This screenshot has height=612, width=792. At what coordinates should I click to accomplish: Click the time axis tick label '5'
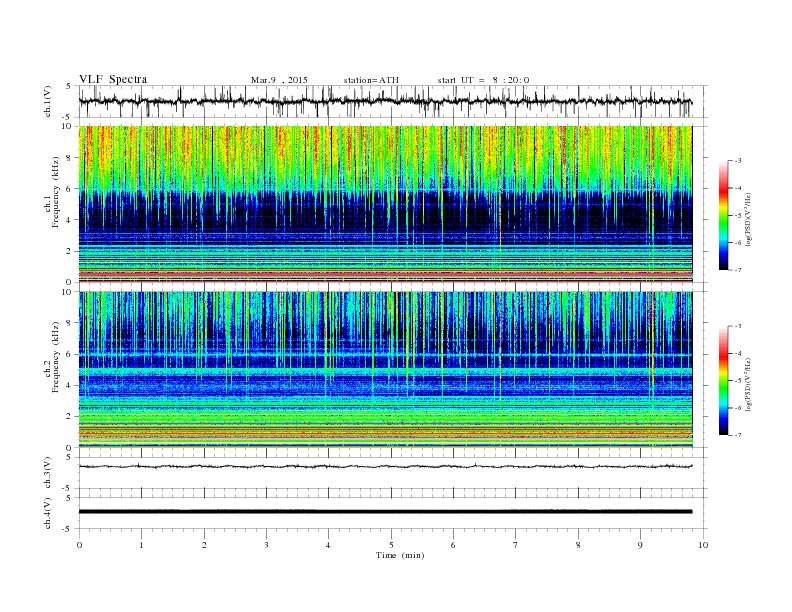(391, 545)
